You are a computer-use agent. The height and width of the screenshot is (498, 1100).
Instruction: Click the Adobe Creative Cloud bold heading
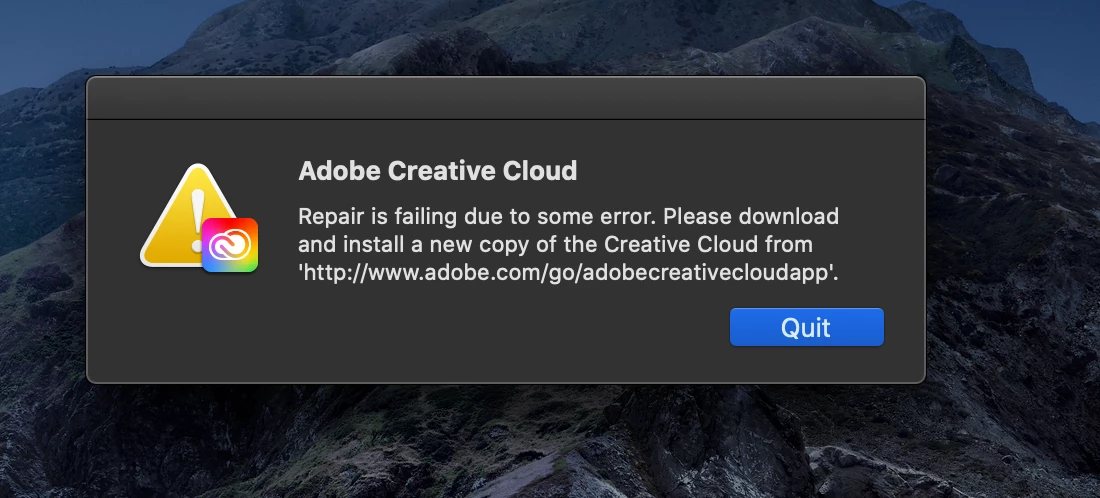(x=438, y=171)
